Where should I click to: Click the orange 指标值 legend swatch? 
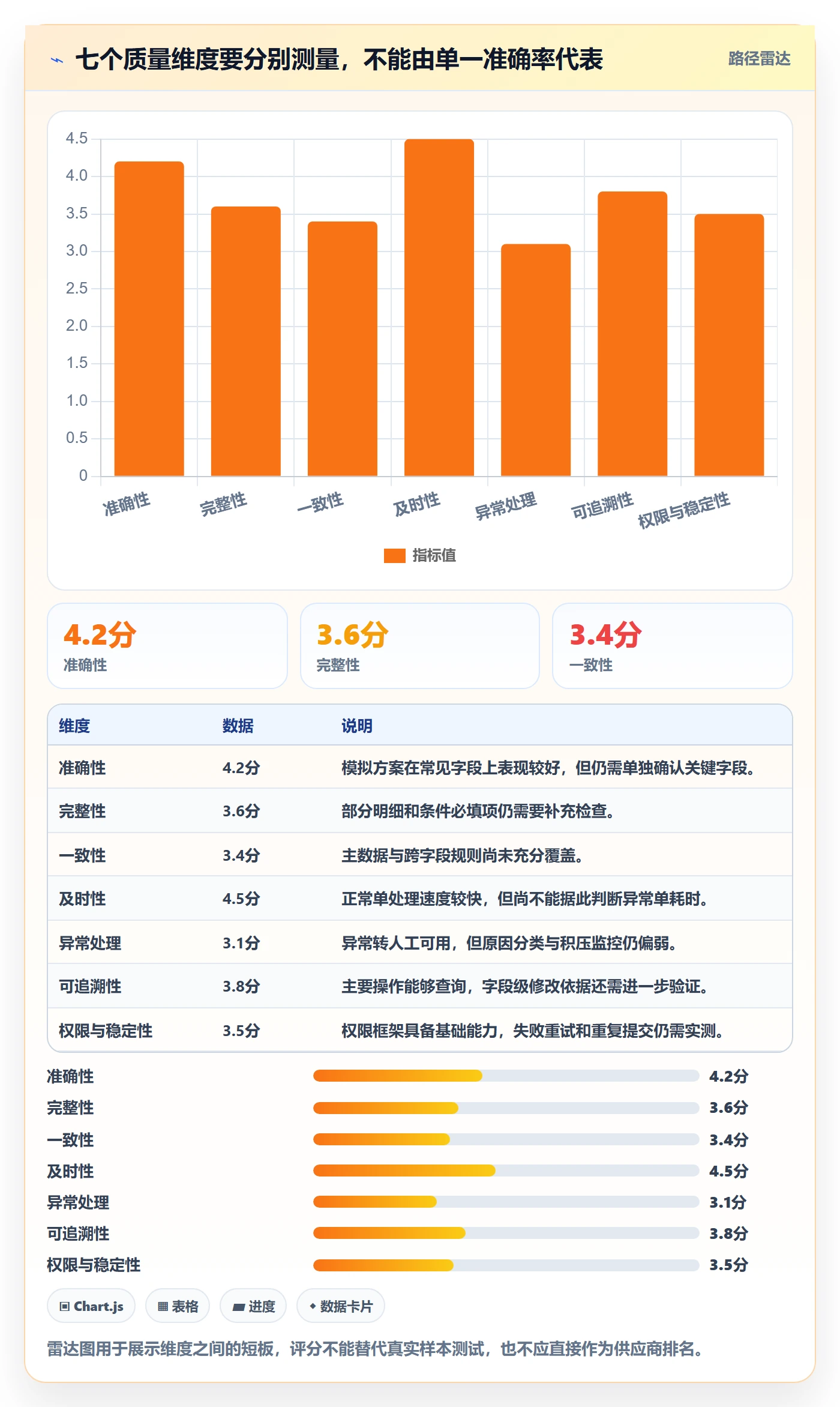click(394, 555)
